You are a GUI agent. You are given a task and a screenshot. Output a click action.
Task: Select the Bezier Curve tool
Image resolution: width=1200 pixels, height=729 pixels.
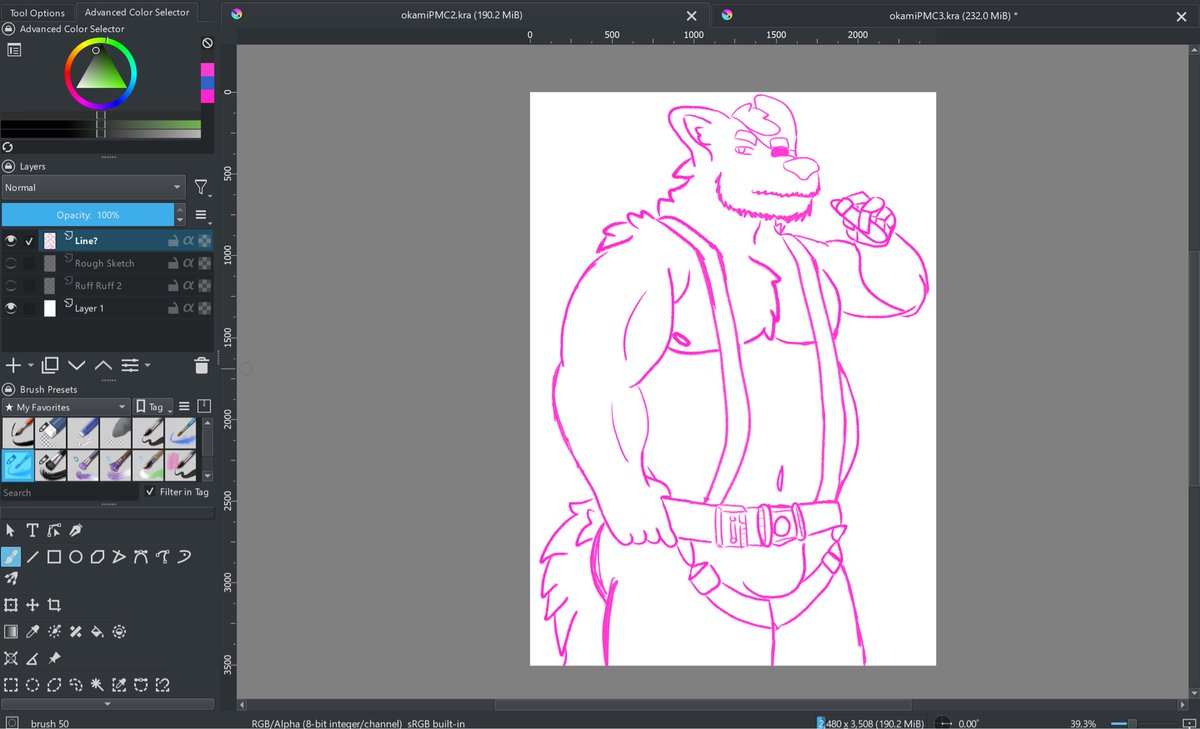[142, 557]
